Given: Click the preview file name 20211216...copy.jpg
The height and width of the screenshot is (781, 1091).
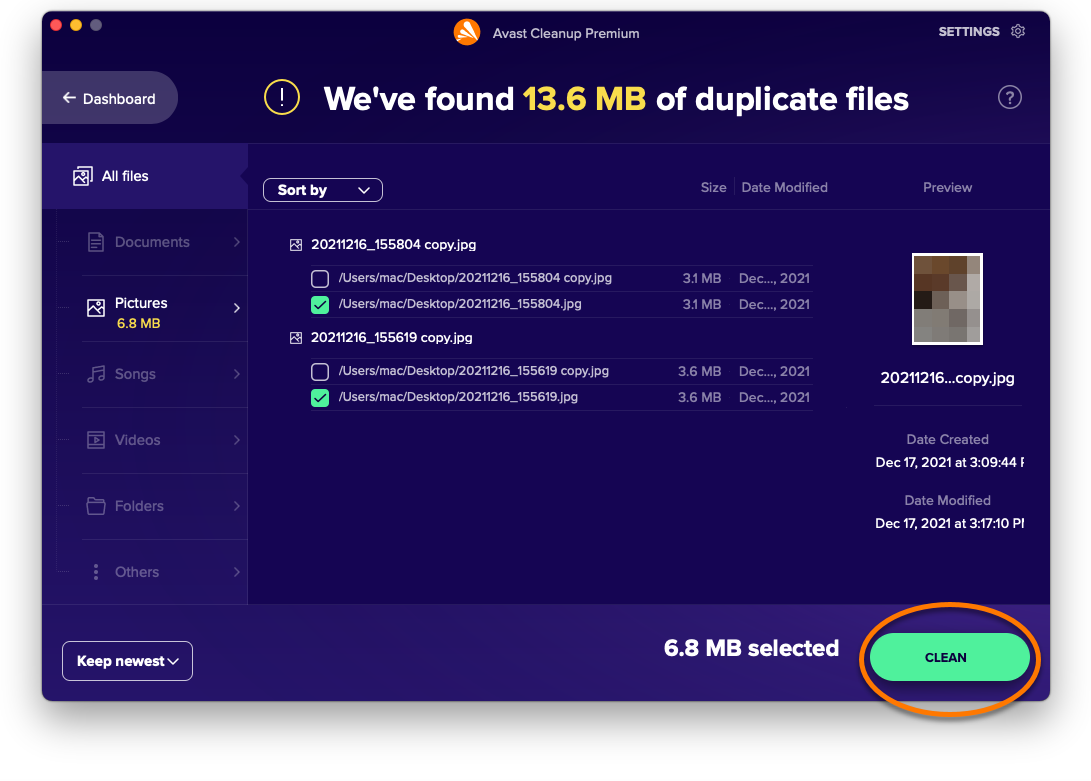Looking at the screenshot, I should 947,378.
